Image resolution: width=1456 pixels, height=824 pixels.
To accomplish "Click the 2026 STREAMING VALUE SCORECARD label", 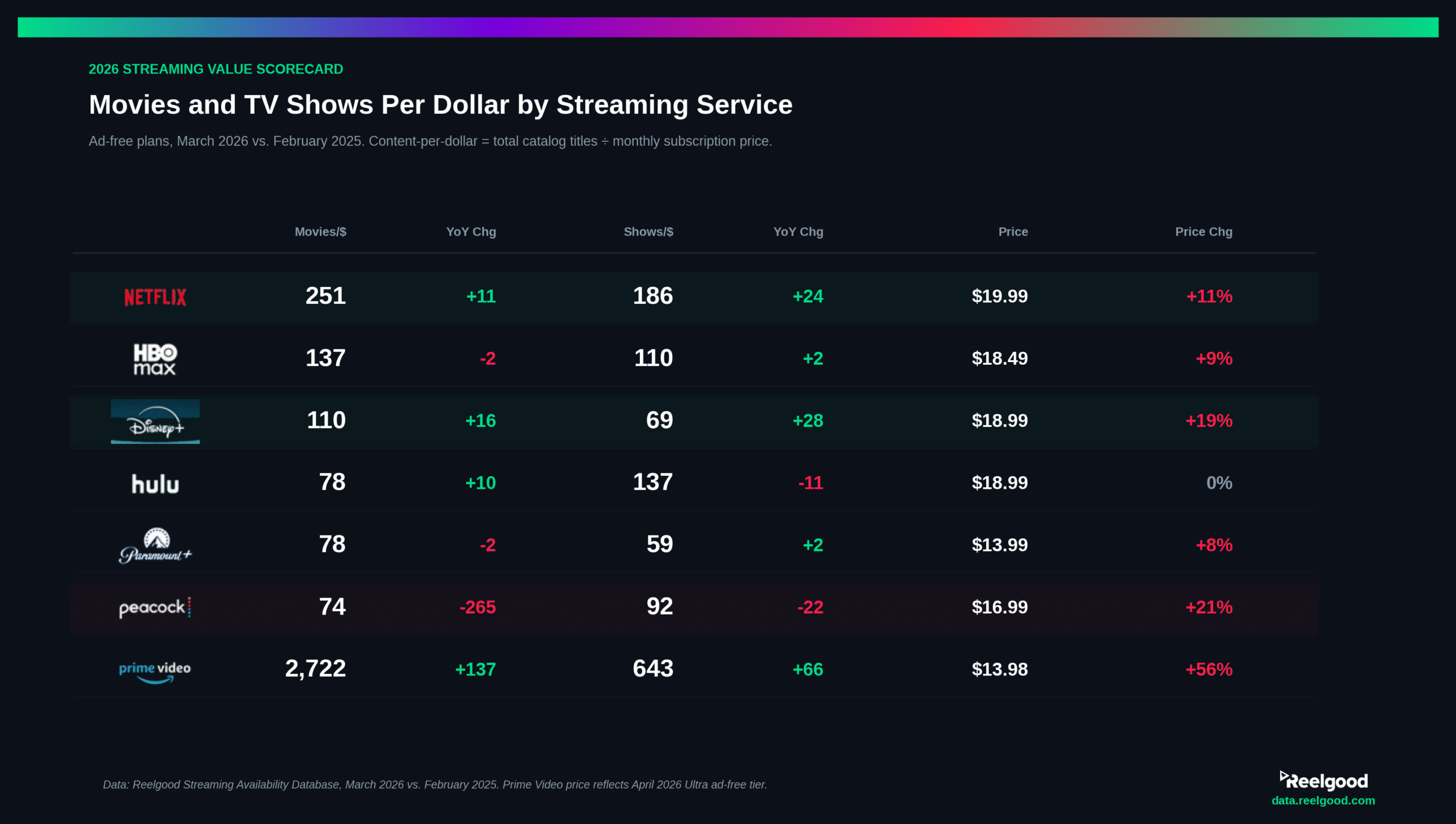I will (x=216, y=69).
